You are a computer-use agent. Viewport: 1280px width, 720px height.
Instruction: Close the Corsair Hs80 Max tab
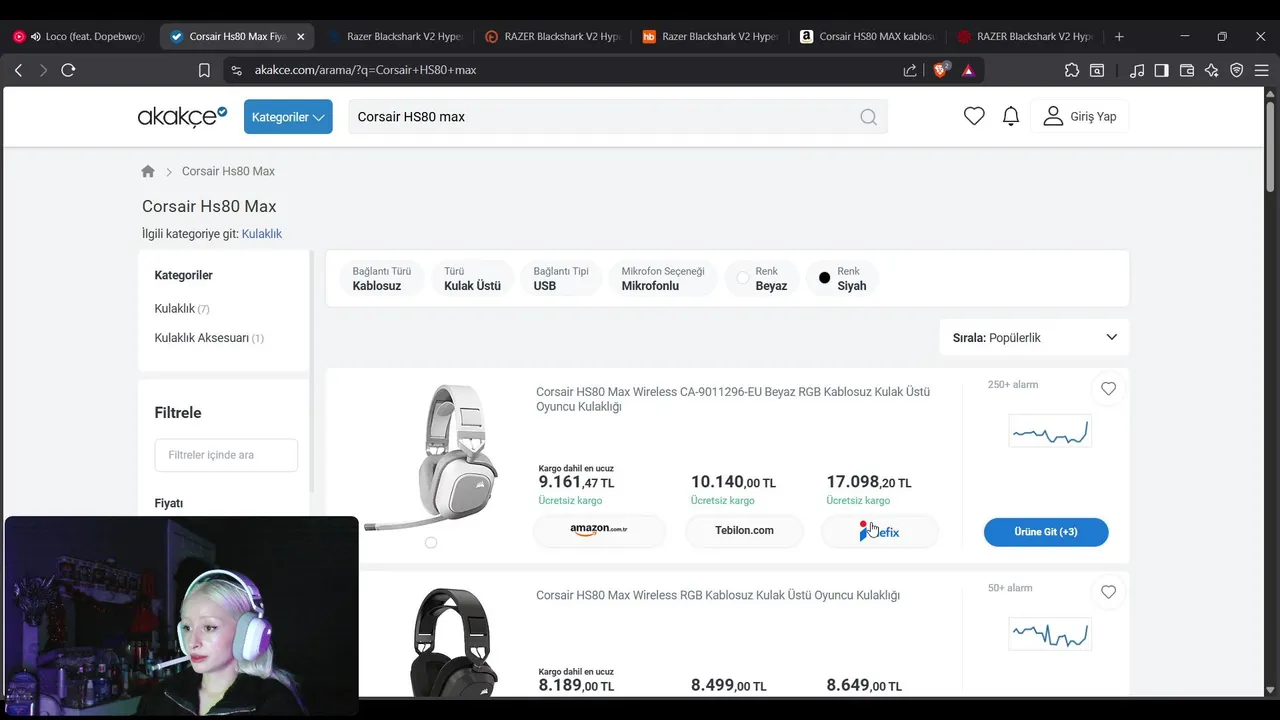coord(300,36)
